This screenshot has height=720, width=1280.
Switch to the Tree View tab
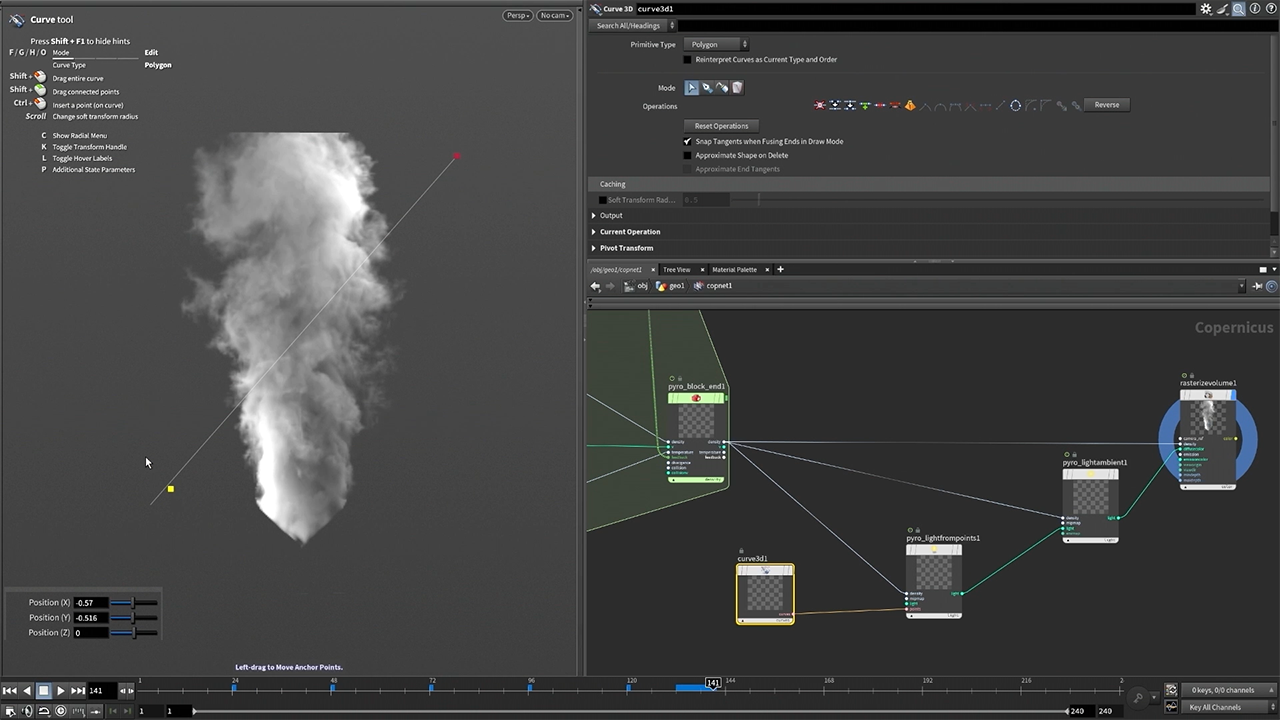[x=676, y=270]
